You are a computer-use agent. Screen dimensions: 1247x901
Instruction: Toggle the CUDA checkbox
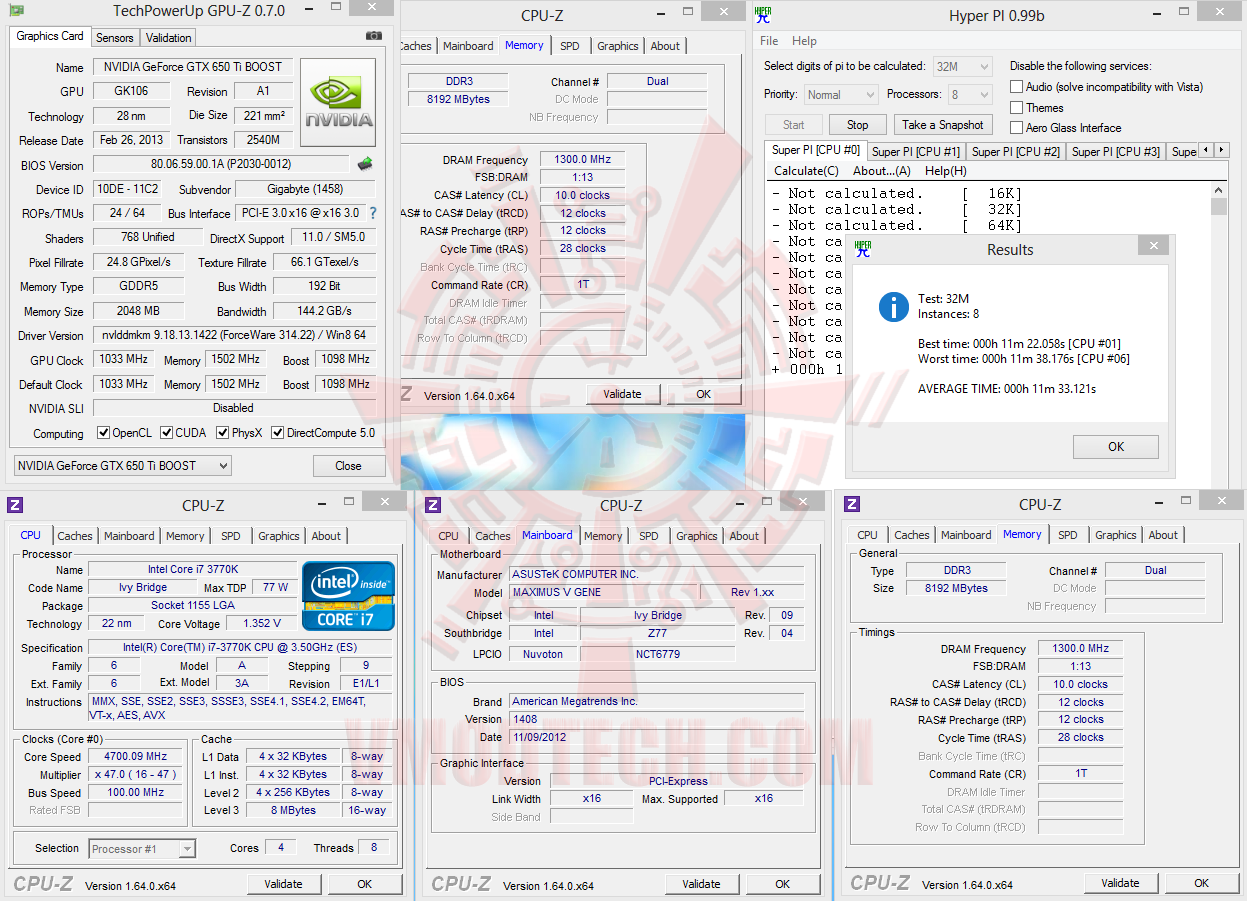(x=165, y=433)
